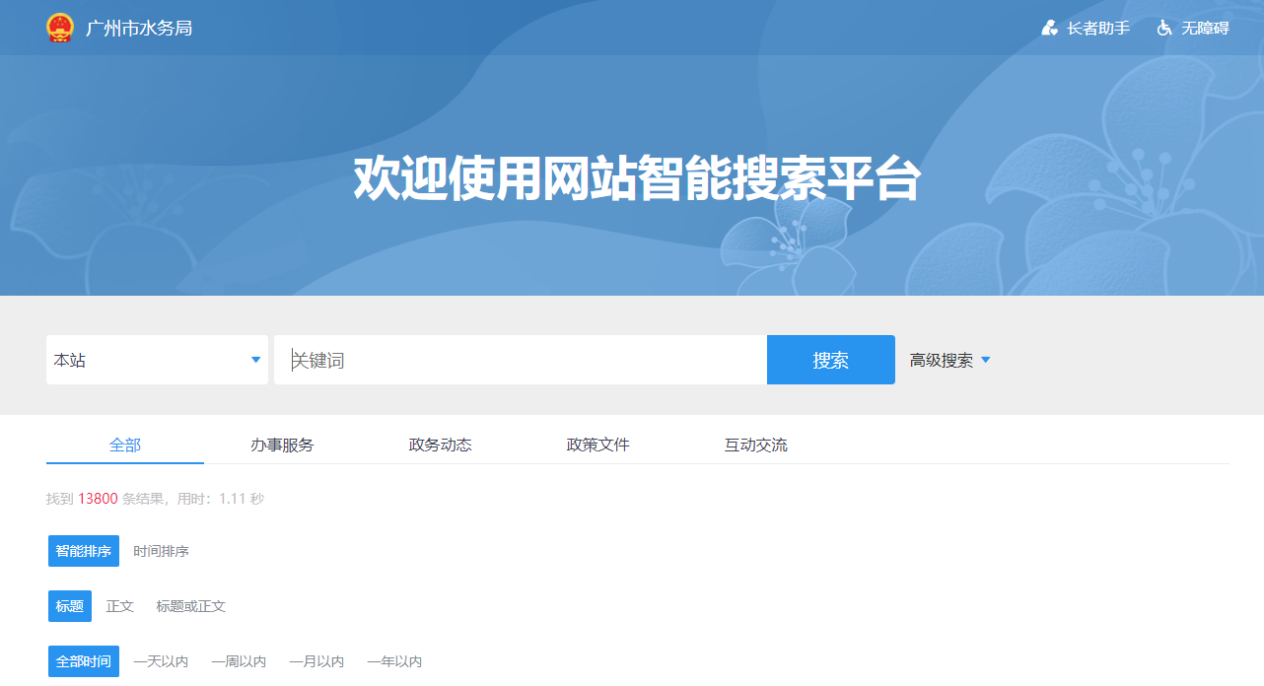Screen dimensions: 1264x686
Task: Switch to the 全部 tab
Action: pos(125,445)
